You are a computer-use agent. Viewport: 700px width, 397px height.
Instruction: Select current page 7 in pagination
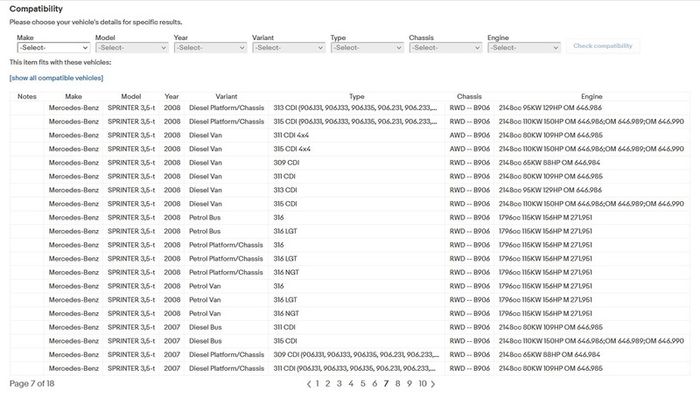386,384
